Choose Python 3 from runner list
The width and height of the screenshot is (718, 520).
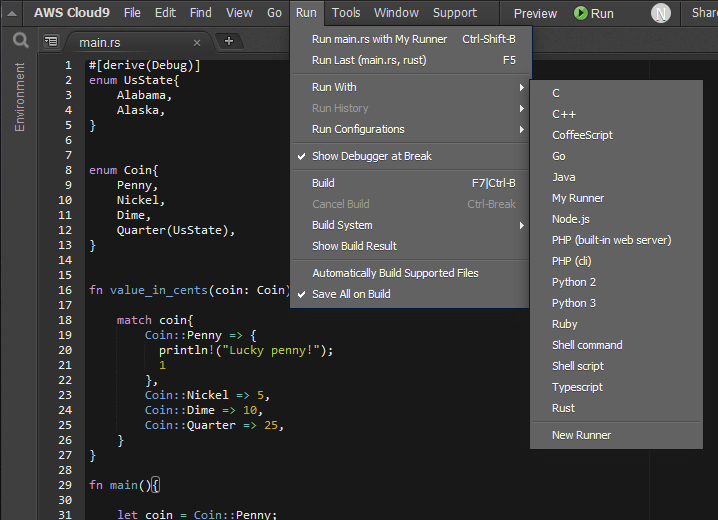[x=573, y=303]
